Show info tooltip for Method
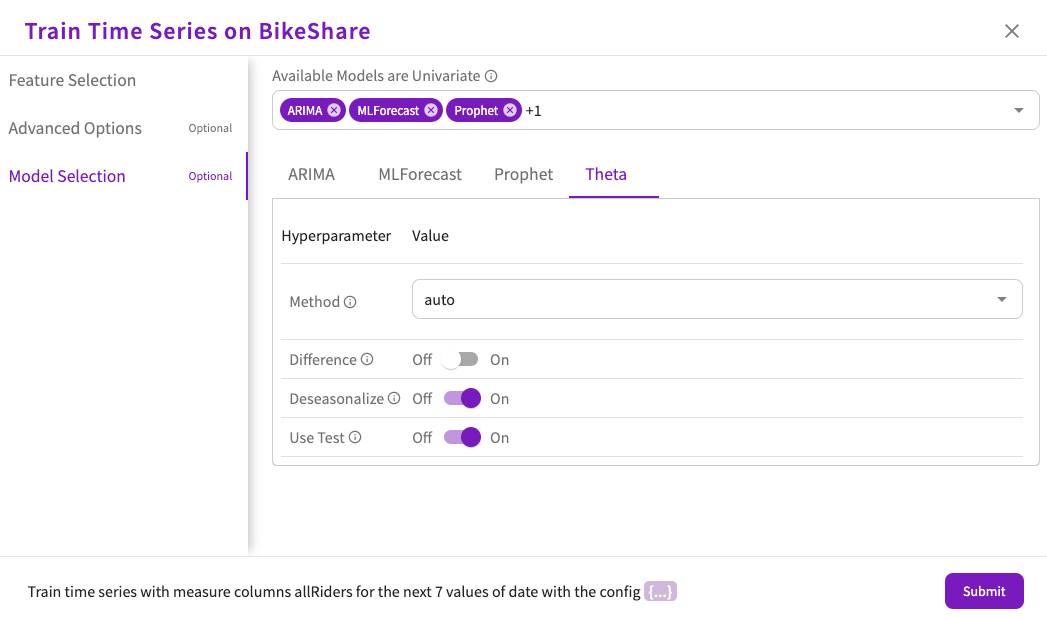 click(x=350, y=302)
